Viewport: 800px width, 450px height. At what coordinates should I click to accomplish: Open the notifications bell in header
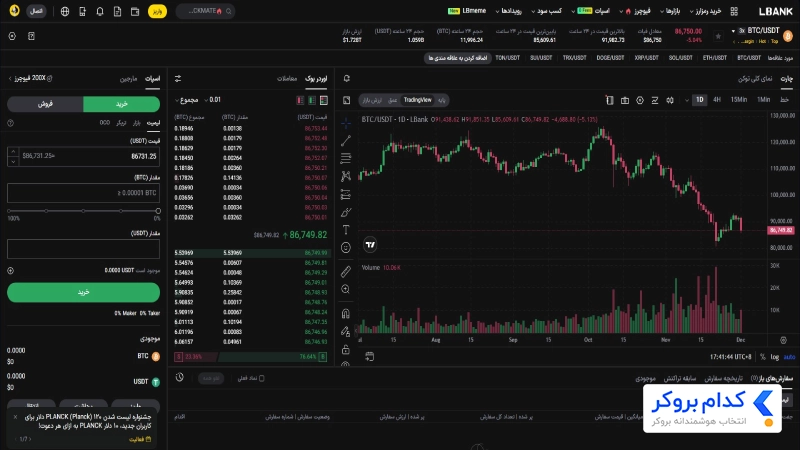(100, 11)
